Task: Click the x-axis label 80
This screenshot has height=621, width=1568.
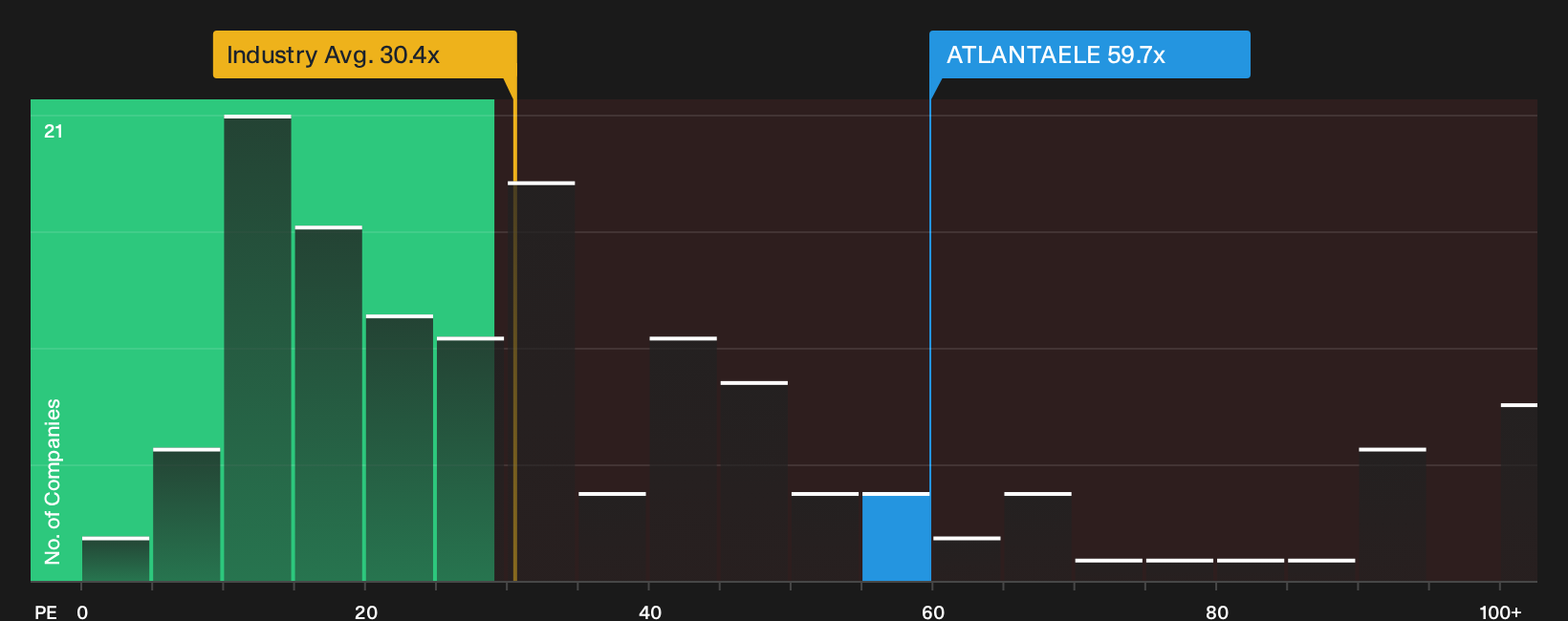Action: point(1217,611)
